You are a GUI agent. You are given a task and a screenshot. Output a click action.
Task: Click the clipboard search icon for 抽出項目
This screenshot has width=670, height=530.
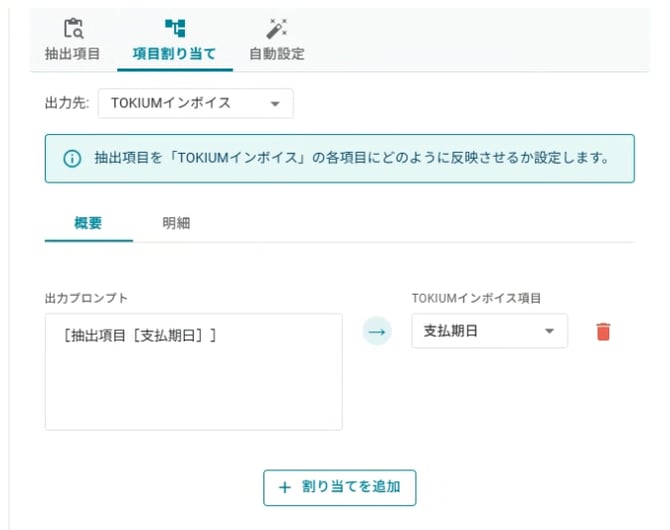[x=72, y=29]
